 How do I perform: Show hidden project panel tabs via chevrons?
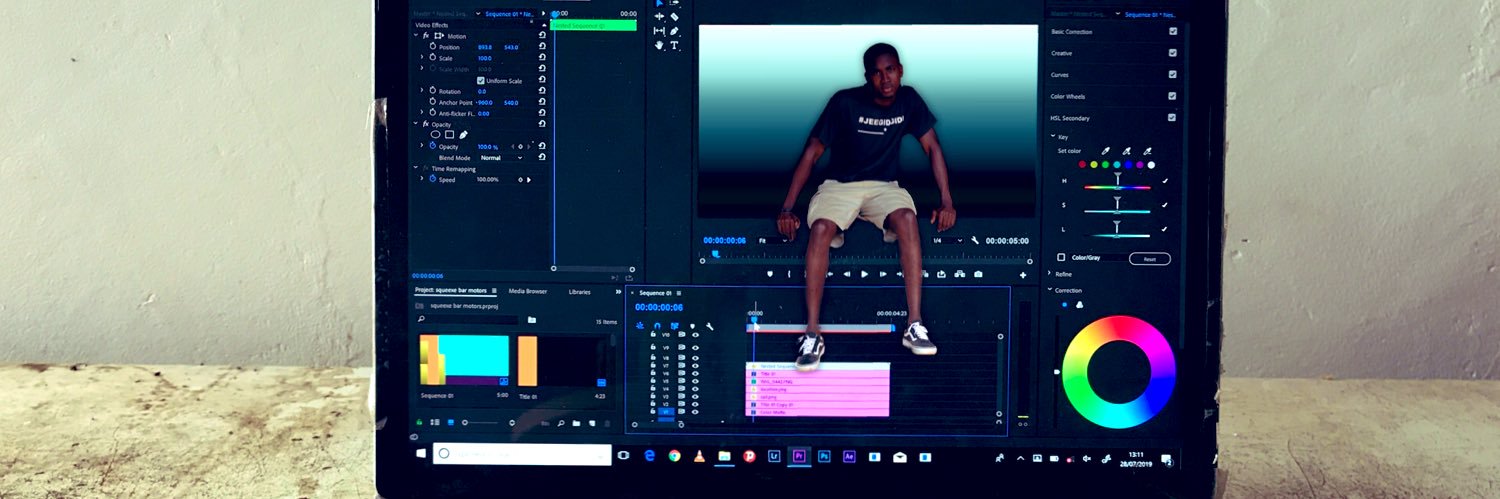coord(618,292)
